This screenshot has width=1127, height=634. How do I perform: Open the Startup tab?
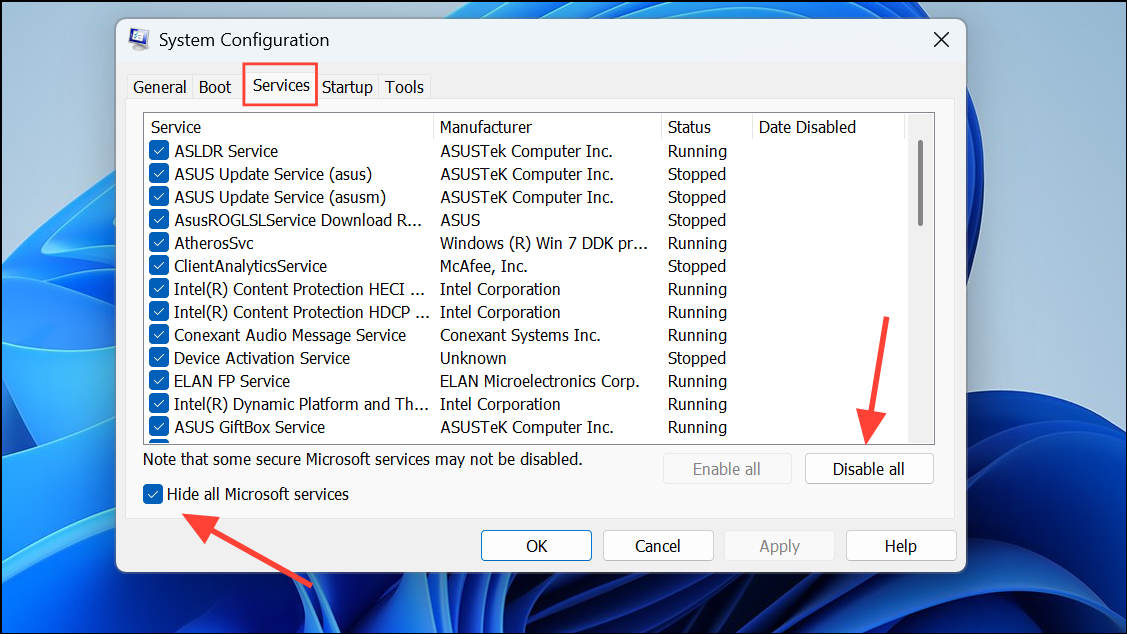(x=347, y=87)
